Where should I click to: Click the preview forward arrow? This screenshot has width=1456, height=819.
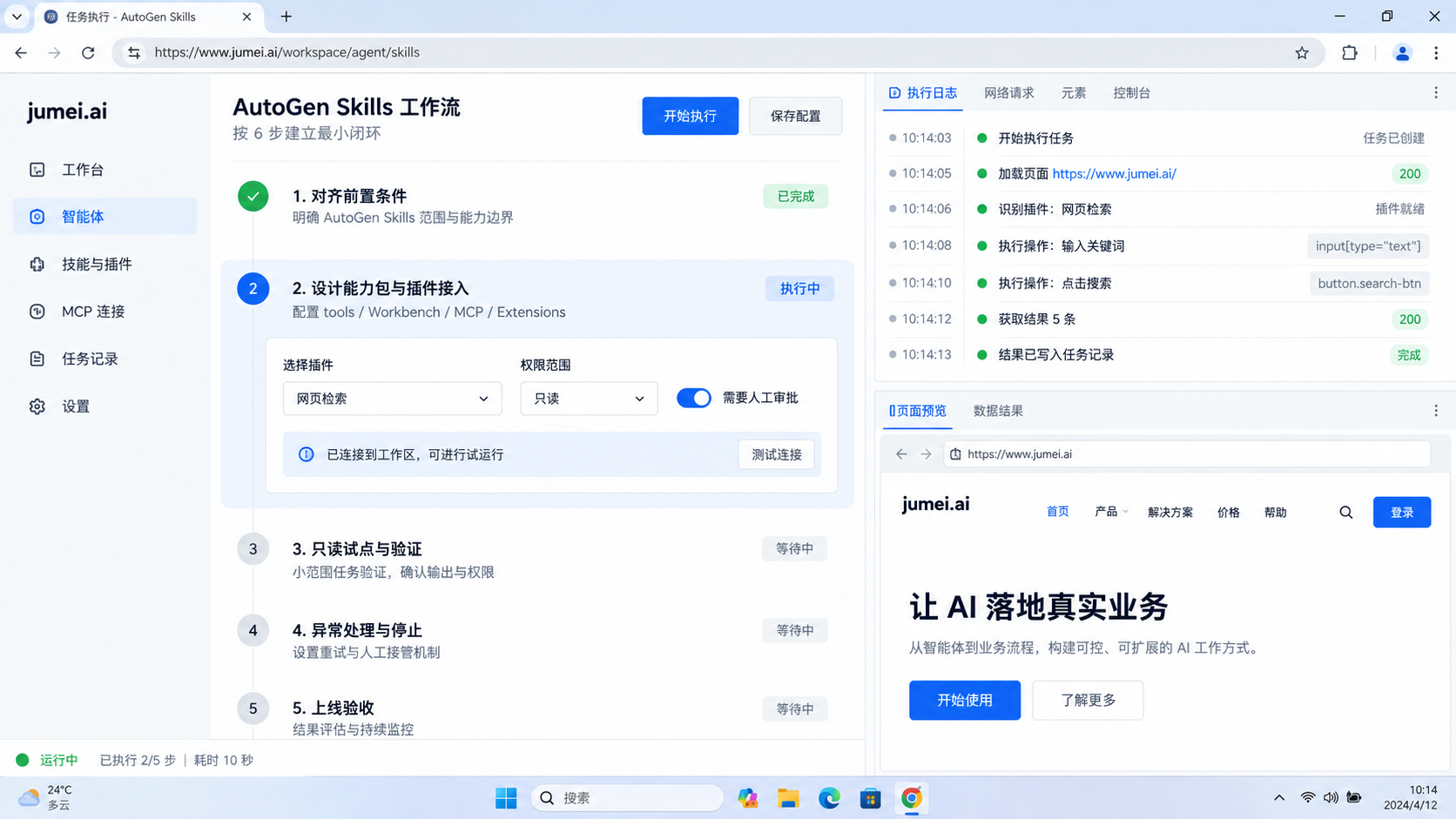point(926,454)
